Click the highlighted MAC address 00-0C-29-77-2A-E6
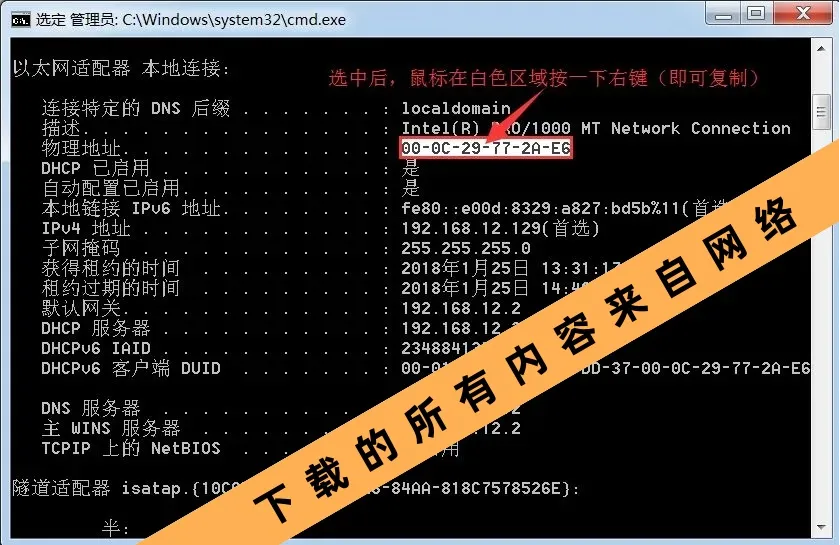Viewport: 840px width, 545px height. click(486, 148)
